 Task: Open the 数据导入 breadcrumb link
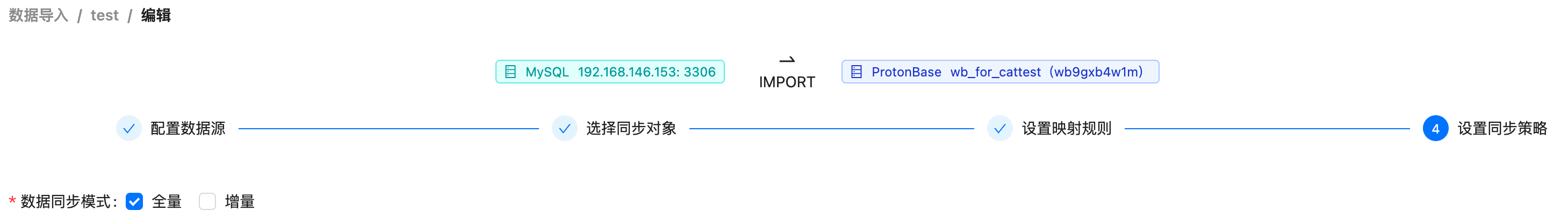click(38, 15)
